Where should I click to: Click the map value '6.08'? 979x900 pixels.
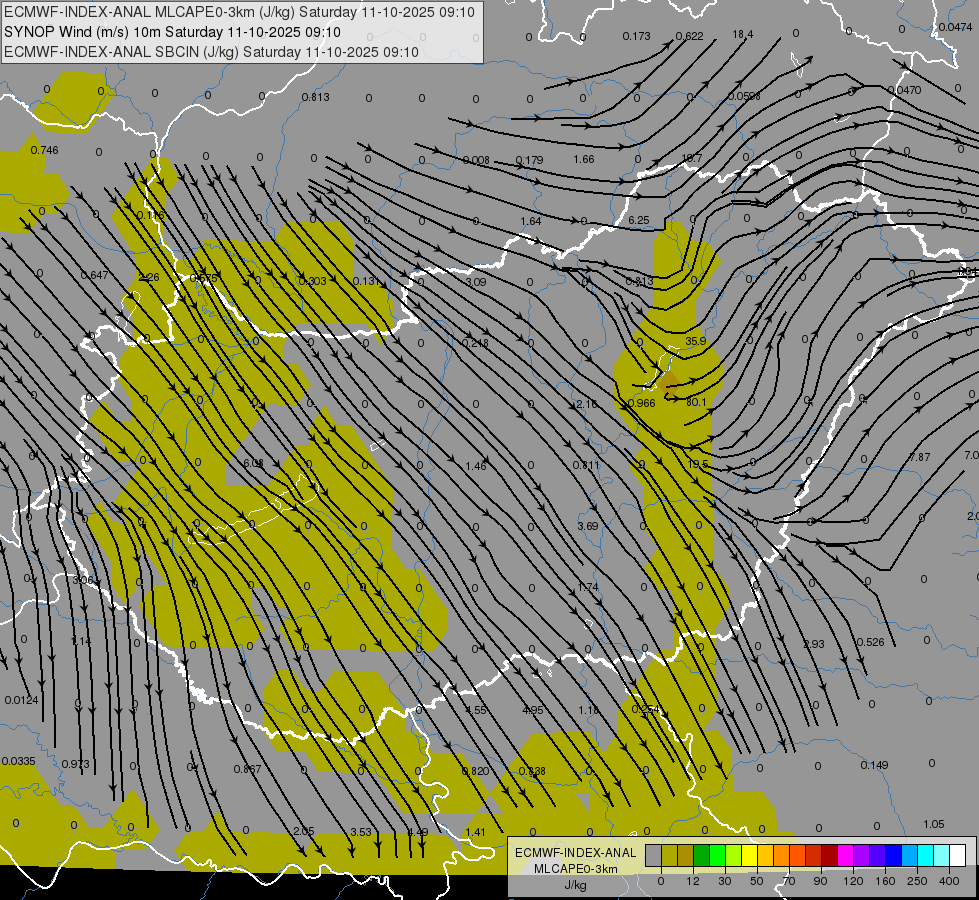253,463
